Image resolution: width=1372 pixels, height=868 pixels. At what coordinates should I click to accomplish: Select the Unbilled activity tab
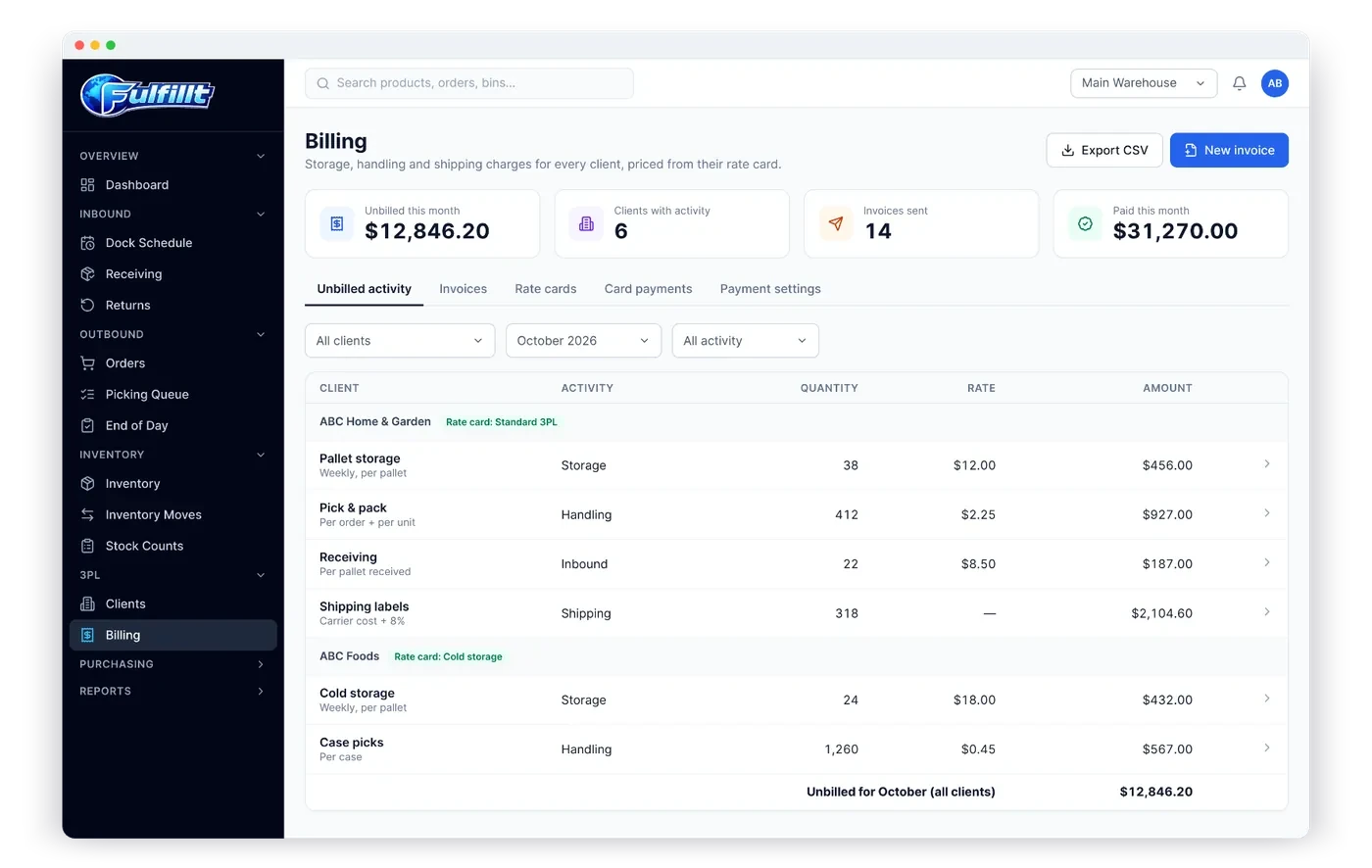click(x=365, y=289)
